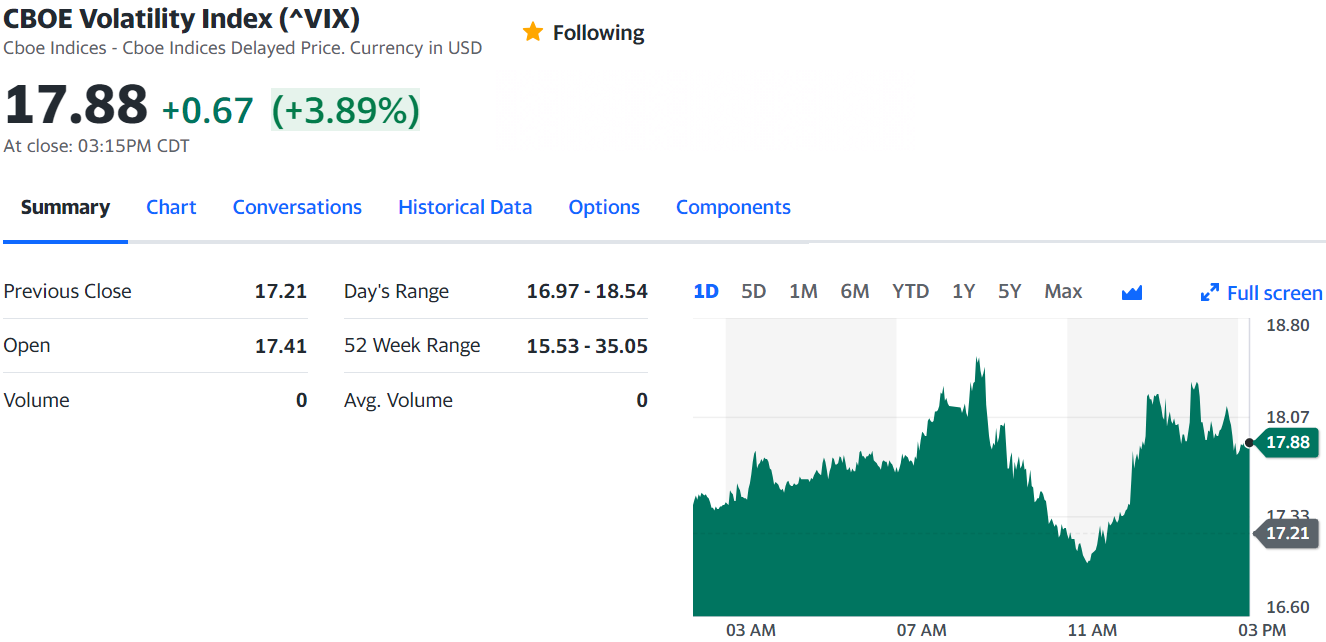Screen dimensions: 1326x642
Task: Select the 6M chart range
Action: point(855,291)
